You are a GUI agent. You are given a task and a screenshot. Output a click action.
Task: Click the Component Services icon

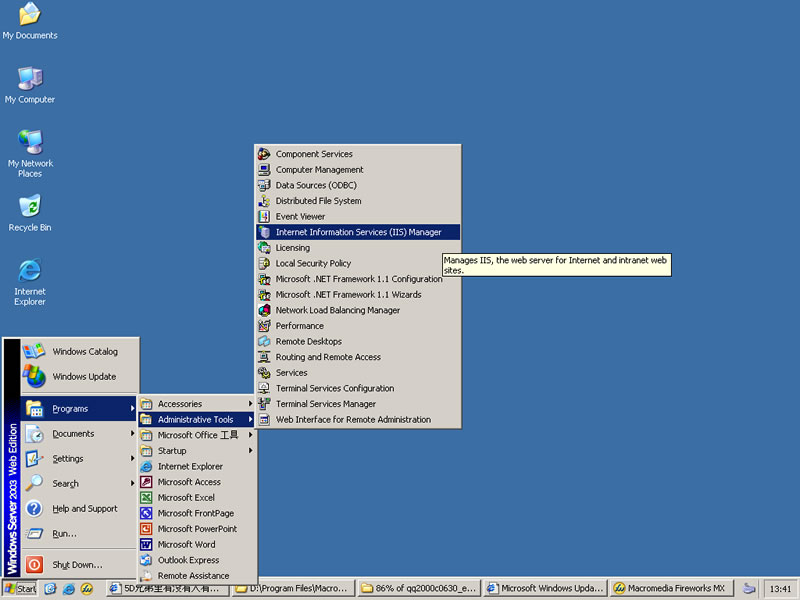[x=264, y=154]
